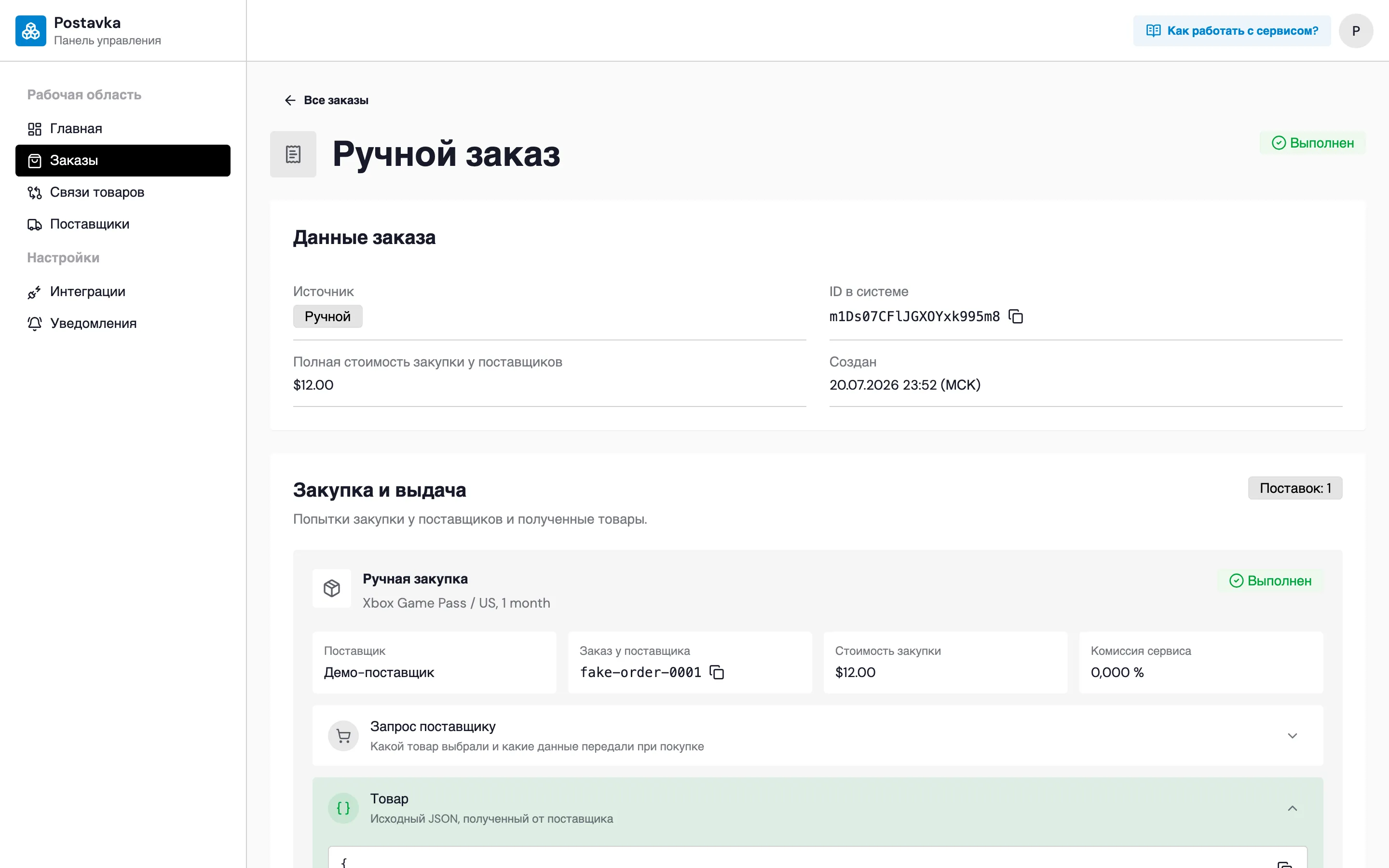Open Уведомления settings
The width and height of the screenshot is (1389, 868).
point(123,323)
